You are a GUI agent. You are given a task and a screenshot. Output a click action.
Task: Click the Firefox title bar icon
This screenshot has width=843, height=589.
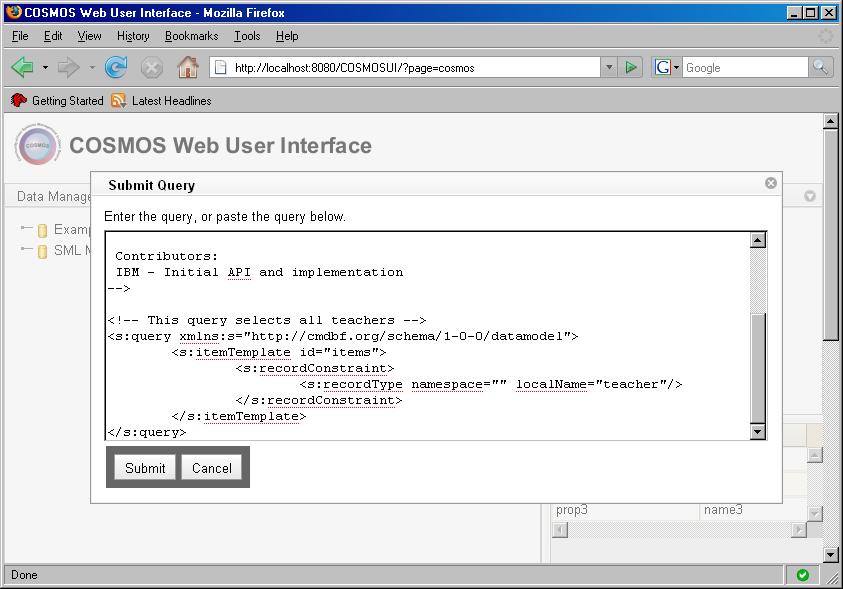[13, 12]
